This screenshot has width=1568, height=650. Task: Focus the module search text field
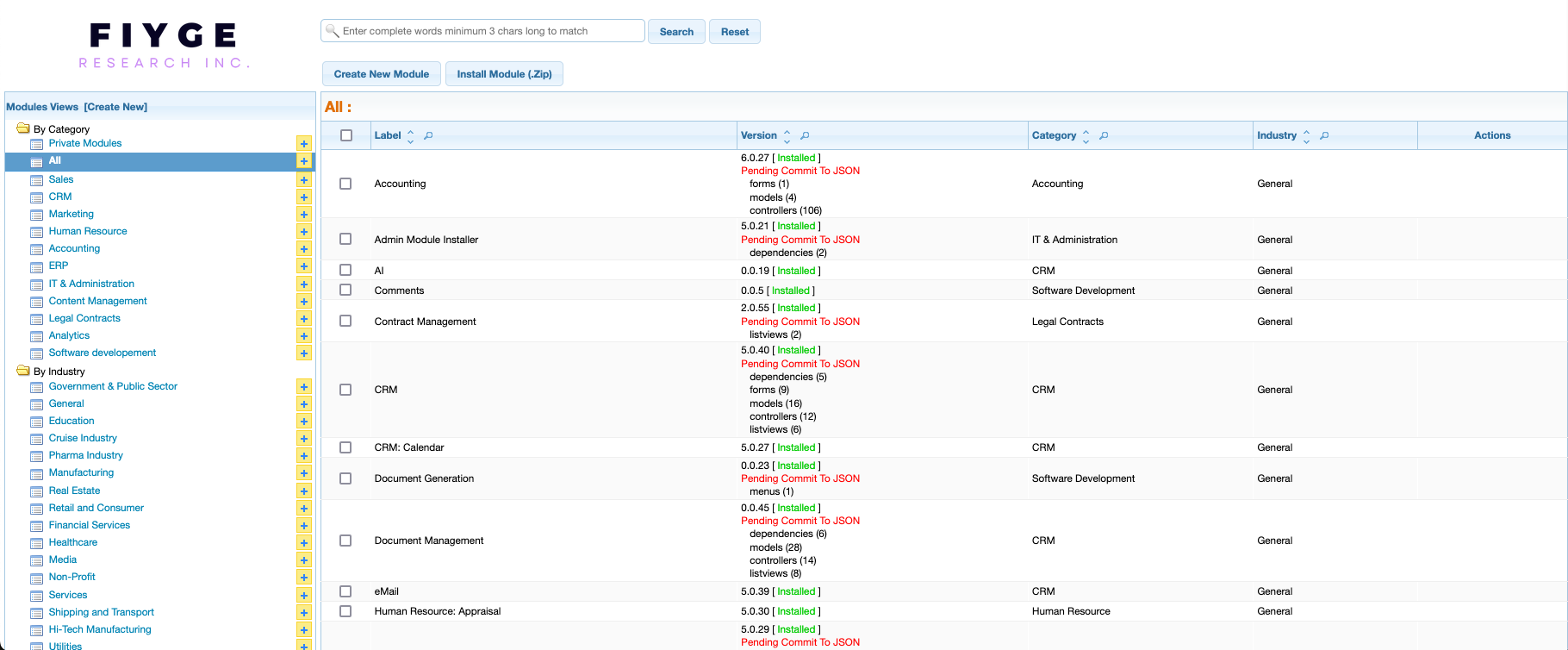point(482,31)
